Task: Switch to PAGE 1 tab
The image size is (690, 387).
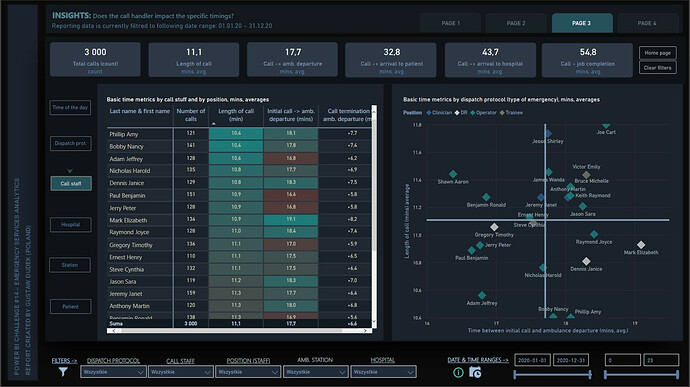Action: click(x=451, y=23)
